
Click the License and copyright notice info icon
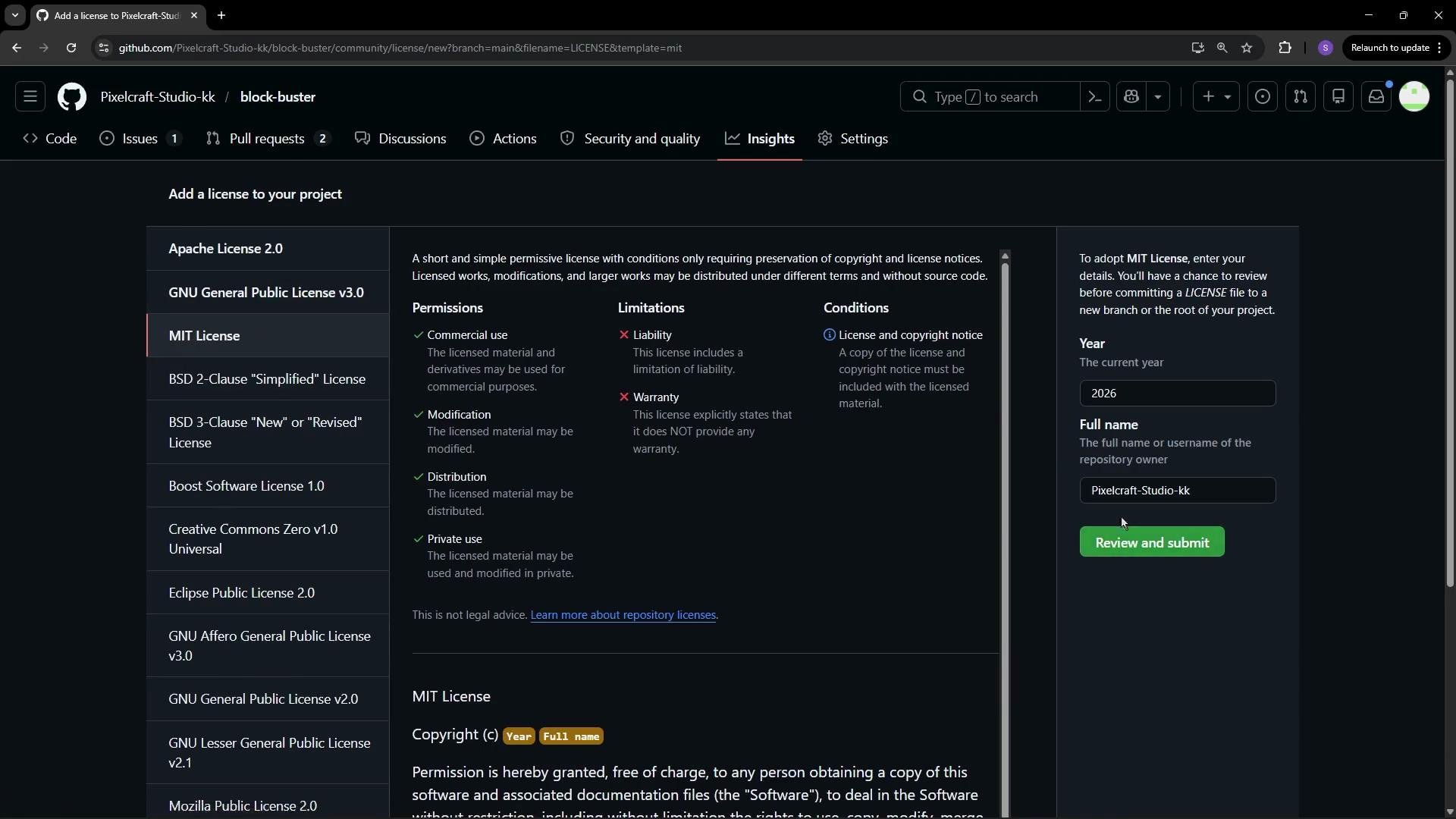pyautogui.click(x=830, y=335)
